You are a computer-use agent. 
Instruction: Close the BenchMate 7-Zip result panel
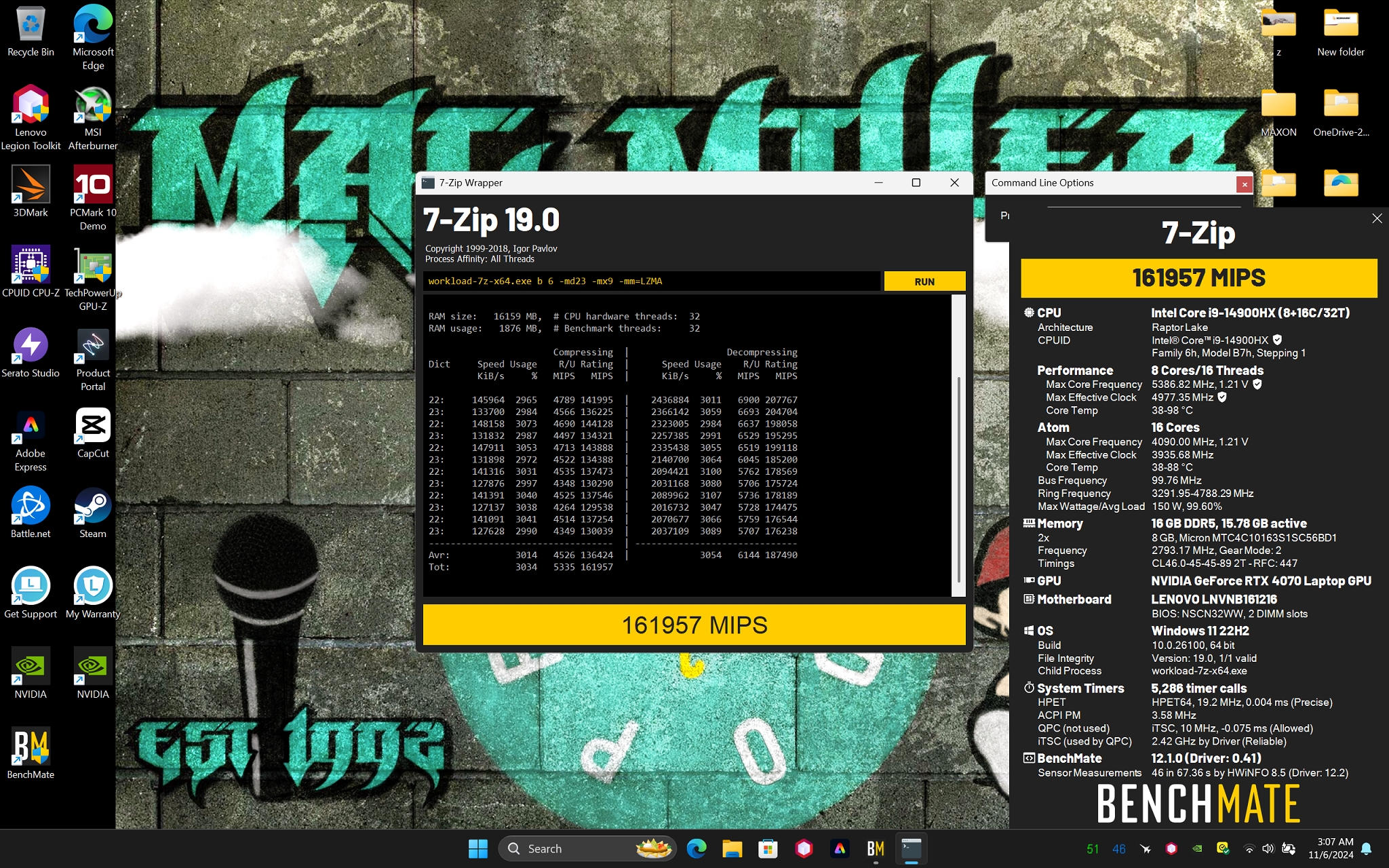click(x=1376, y=218)
